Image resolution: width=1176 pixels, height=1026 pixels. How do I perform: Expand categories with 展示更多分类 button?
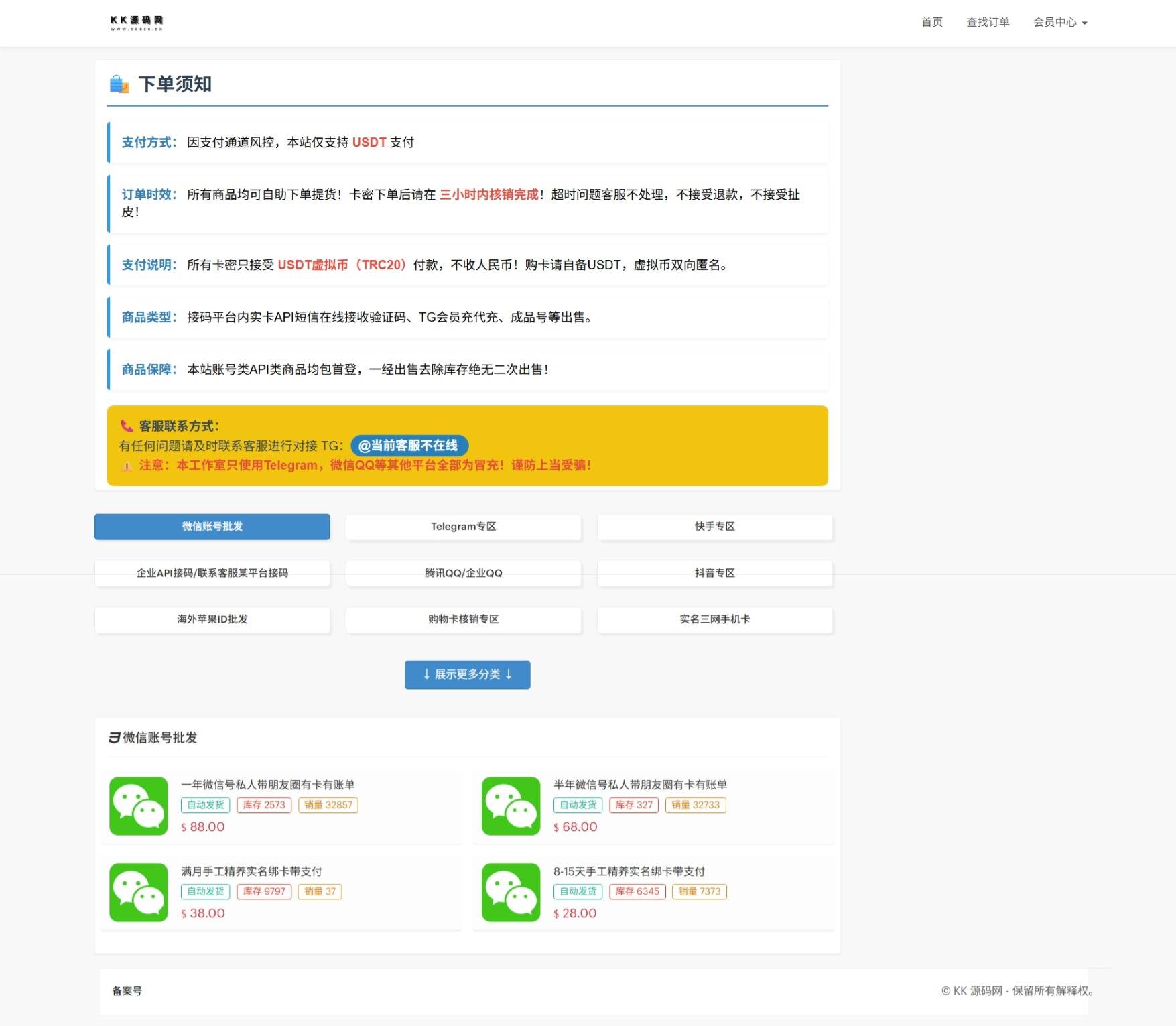(x=468, y=675)
